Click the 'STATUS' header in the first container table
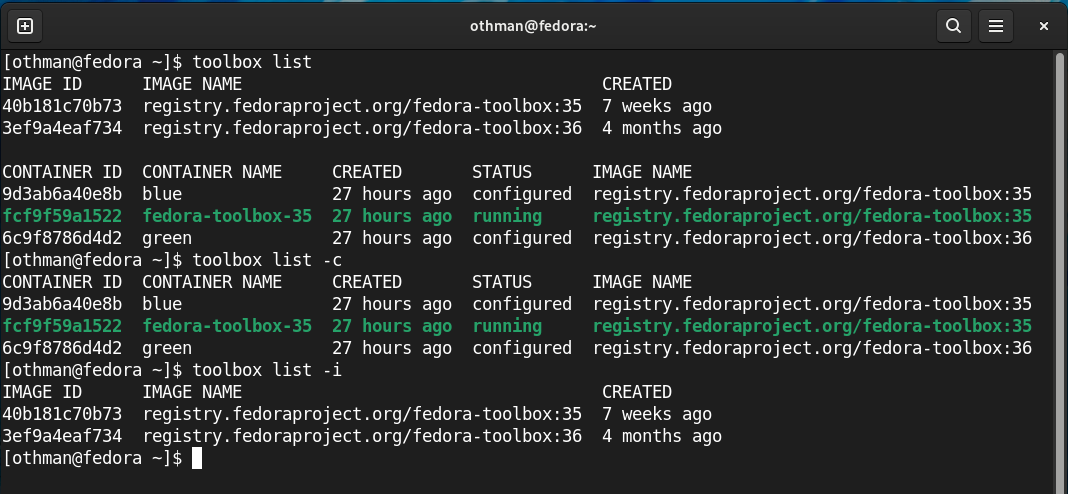1068x494 pixels. pyautogui.click(x=502, y=172)
